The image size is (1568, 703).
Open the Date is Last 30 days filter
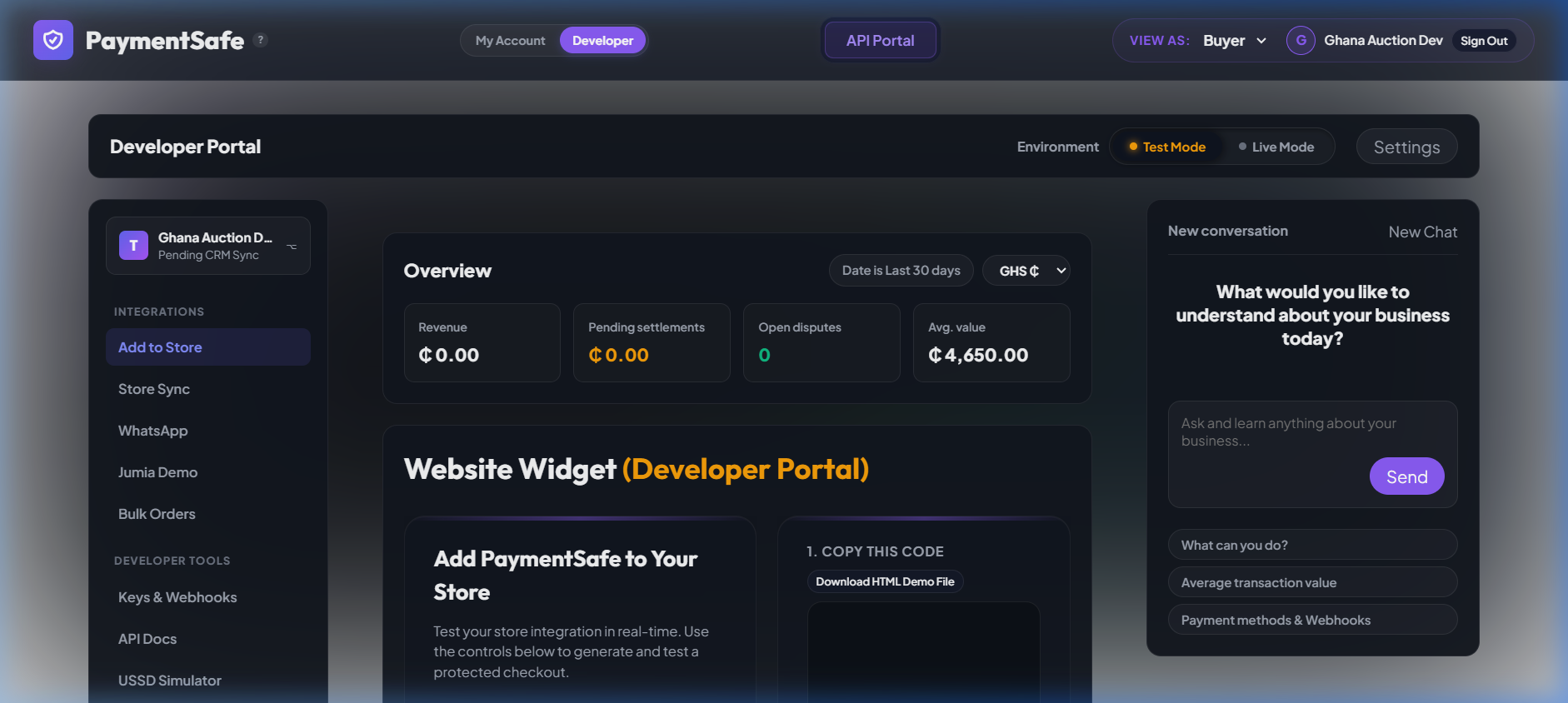(x=901, y=271)
